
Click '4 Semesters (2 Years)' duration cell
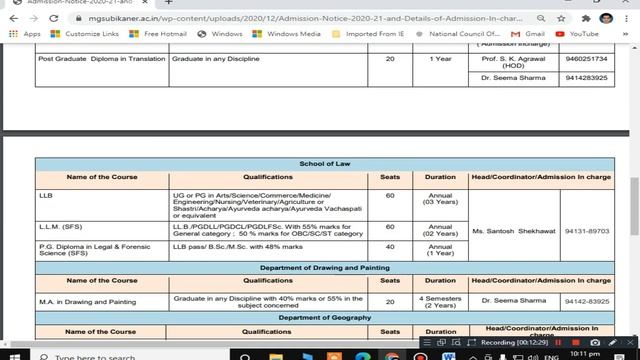coord(440,302)
